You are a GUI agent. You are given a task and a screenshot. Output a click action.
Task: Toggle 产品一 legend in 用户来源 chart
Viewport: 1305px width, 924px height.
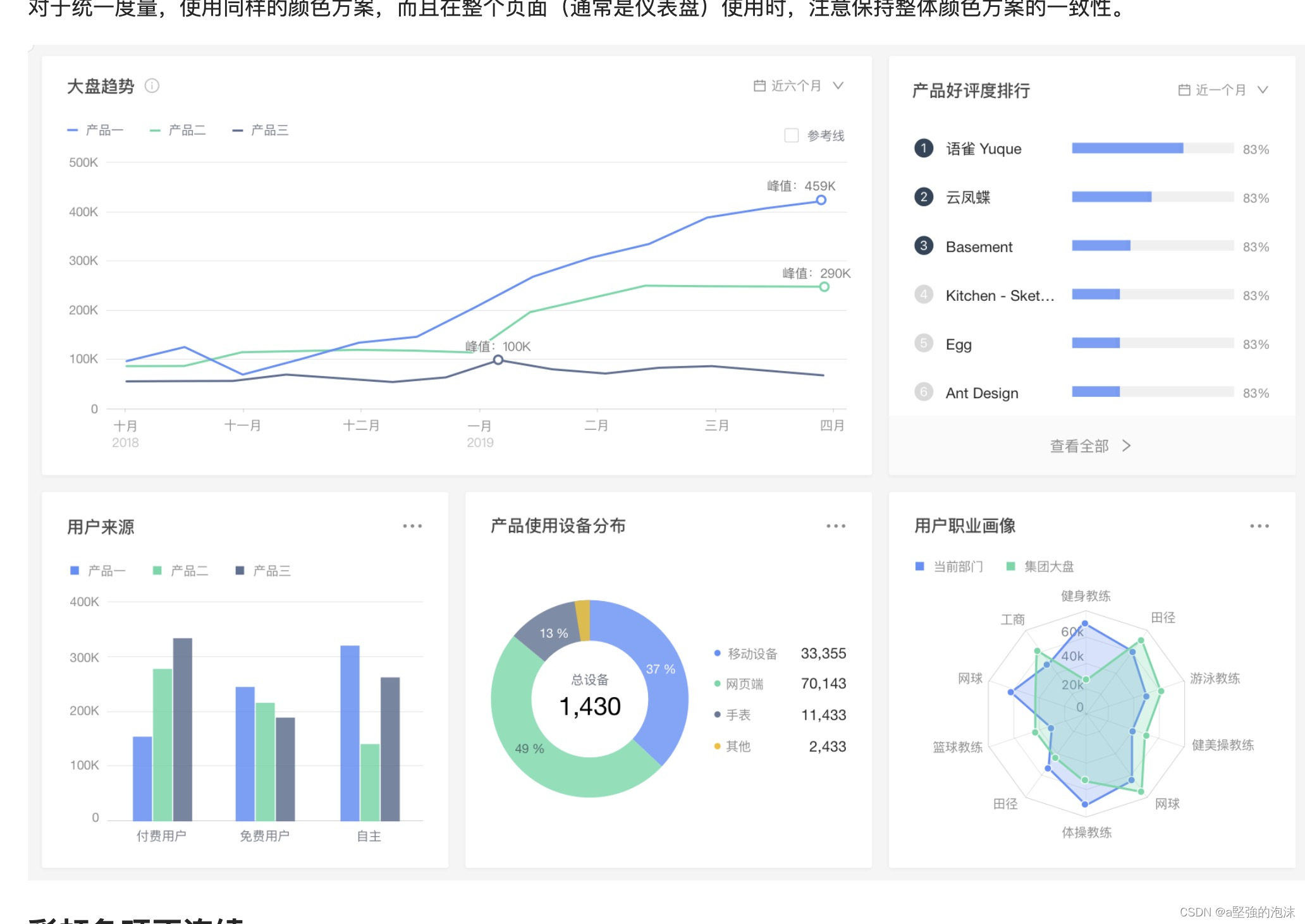click(x=97, y=571)
